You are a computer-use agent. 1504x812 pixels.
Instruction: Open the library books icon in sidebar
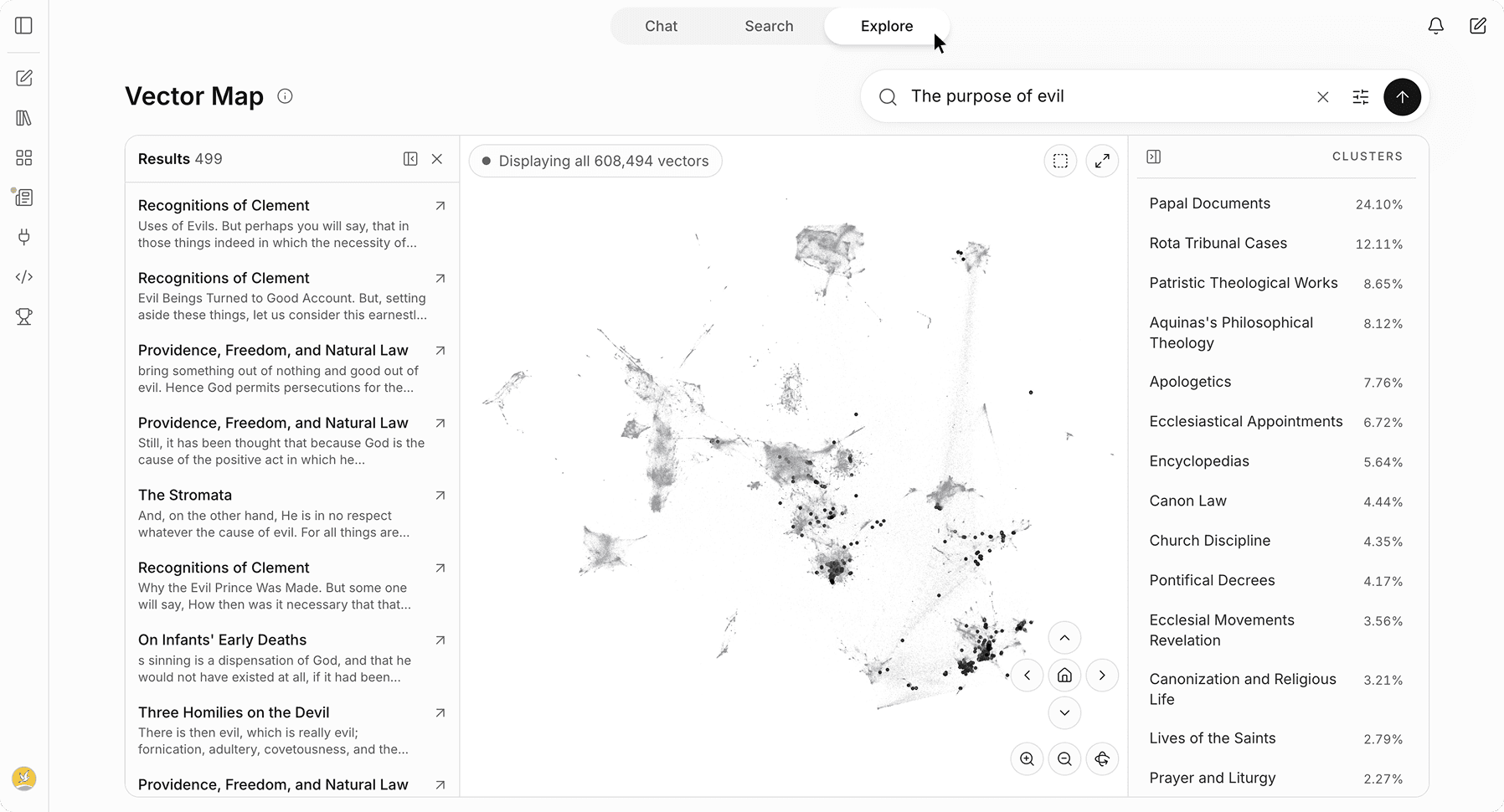pyautogui.click(x=23, y=118)
